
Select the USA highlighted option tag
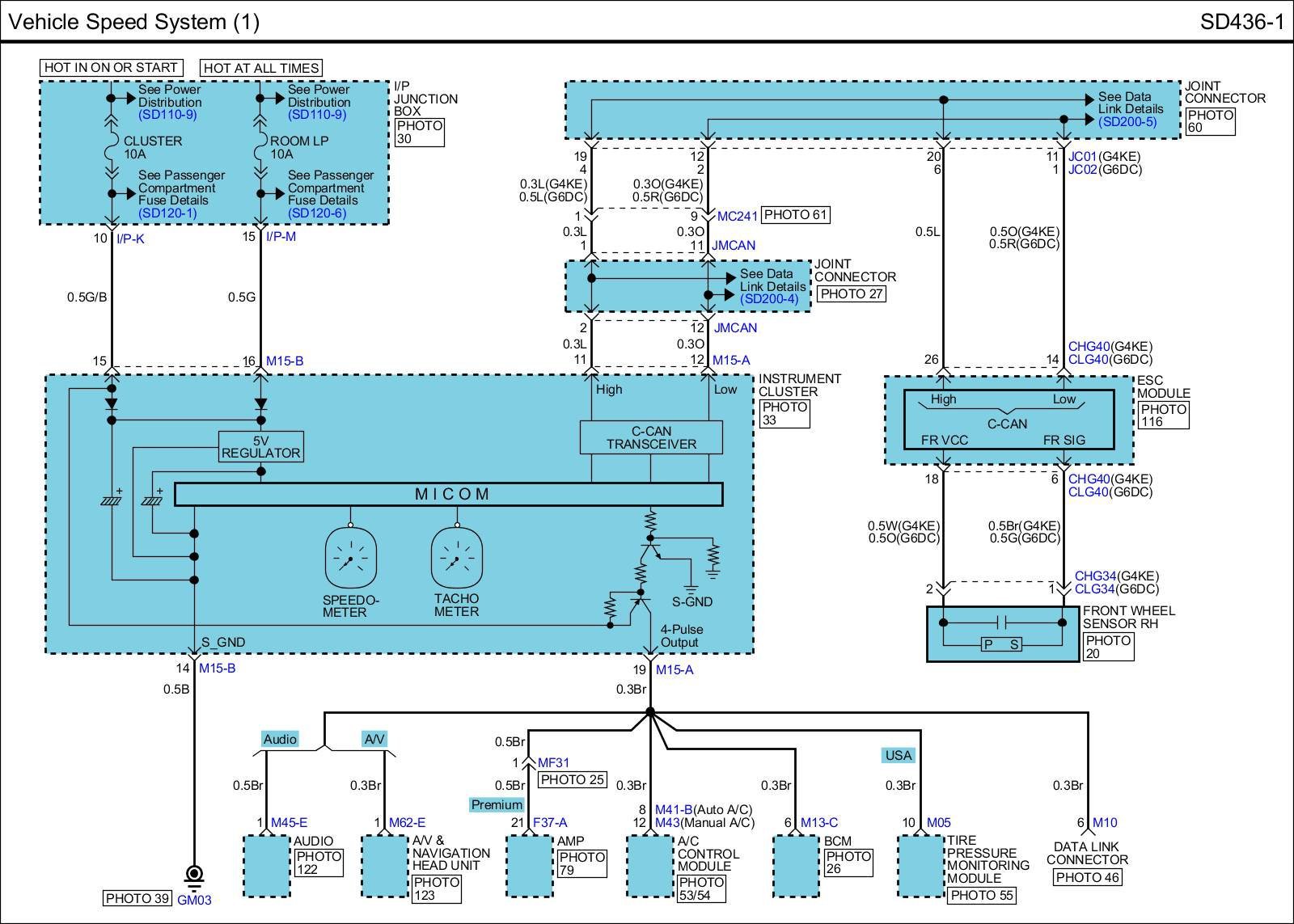(x=898, y=755)
